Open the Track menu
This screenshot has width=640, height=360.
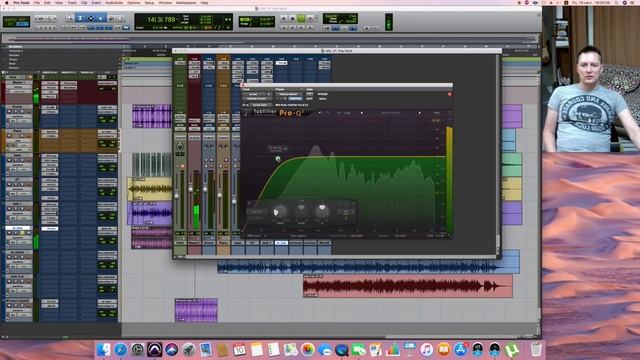72,2
